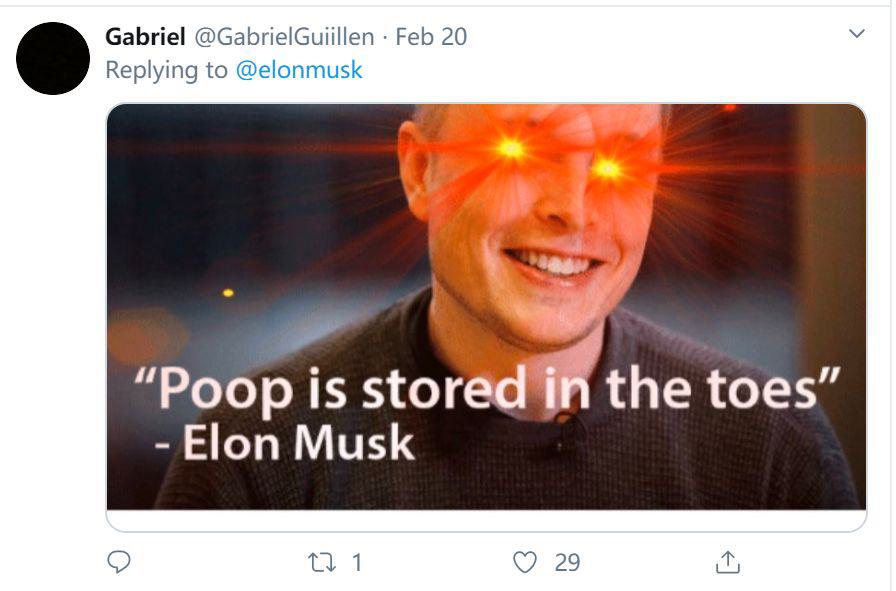Open the tweet via Feb 20 timestamp
This screenshot has width=896, height=591.
431,37
